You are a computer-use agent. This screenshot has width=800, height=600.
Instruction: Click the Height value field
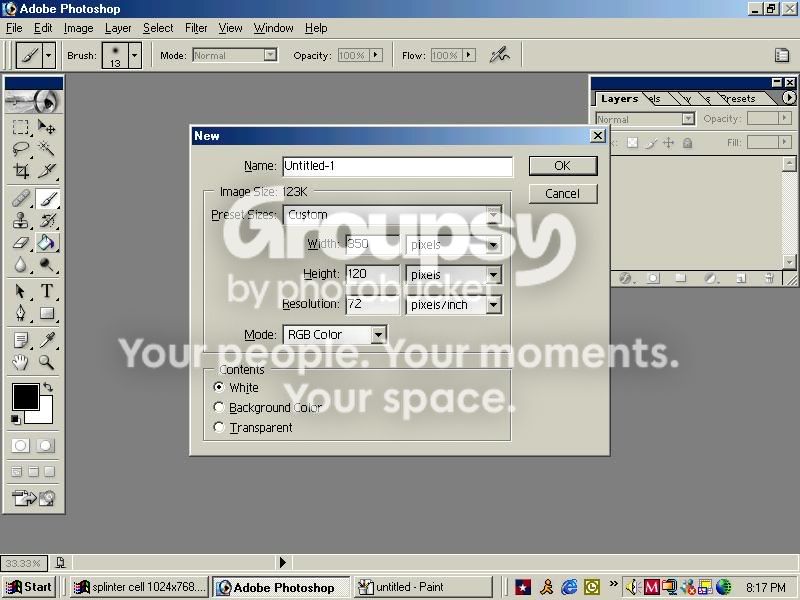pyautogui.click(x=373, y=274)
